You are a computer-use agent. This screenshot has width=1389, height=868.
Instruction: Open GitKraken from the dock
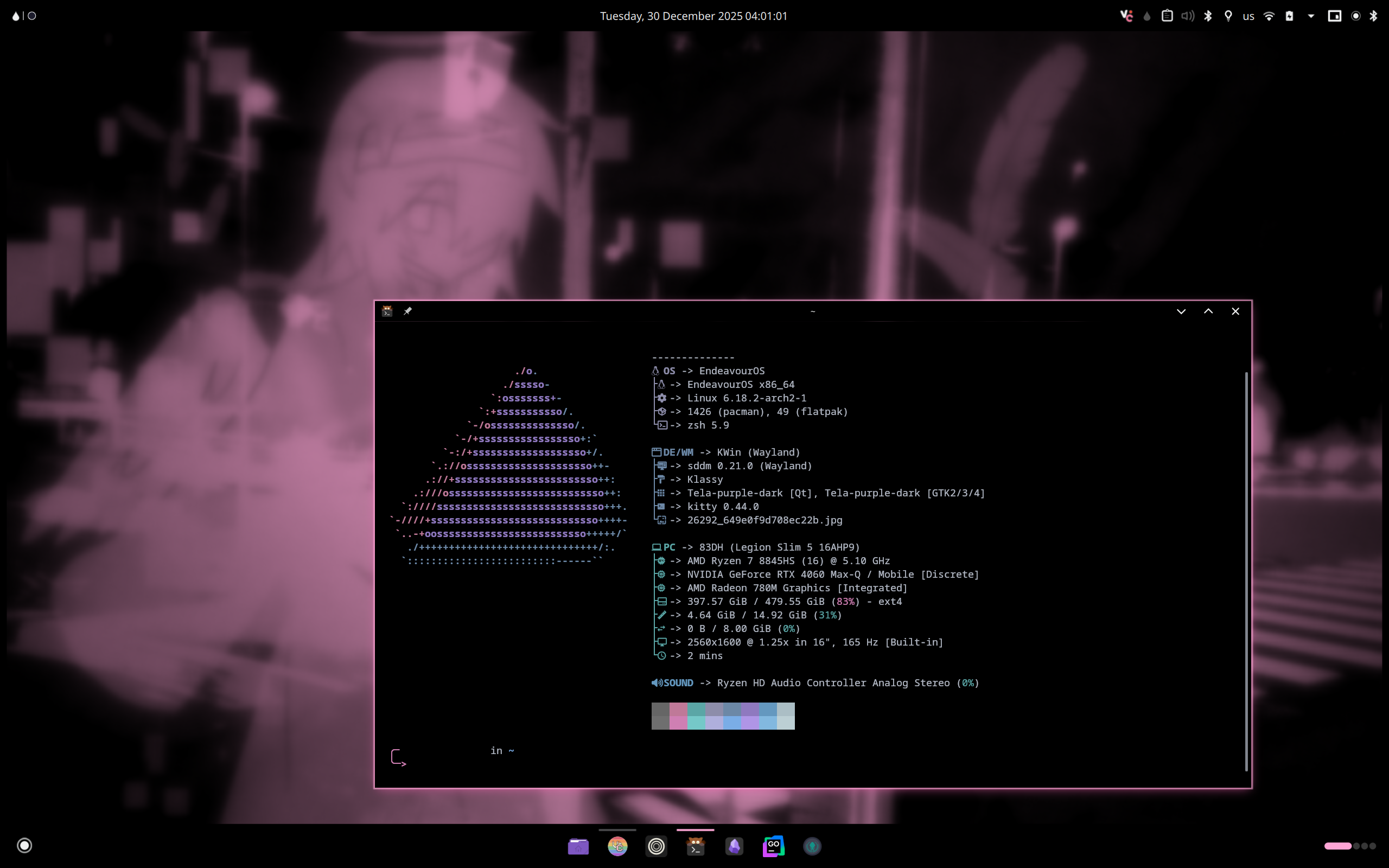pos(812,846)
